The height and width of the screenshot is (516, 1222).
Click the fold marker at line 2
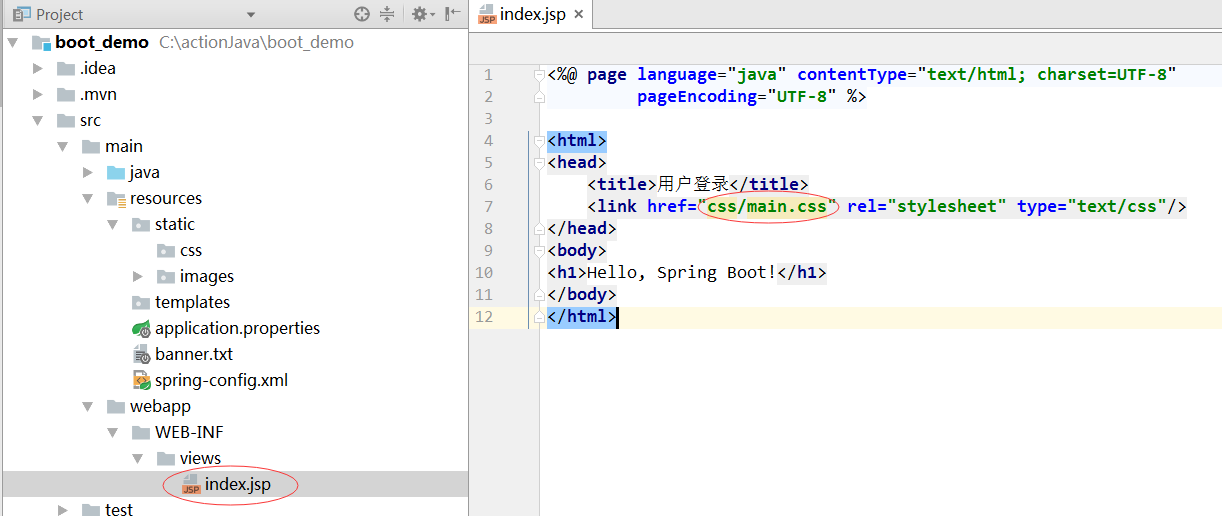point(539,97)
